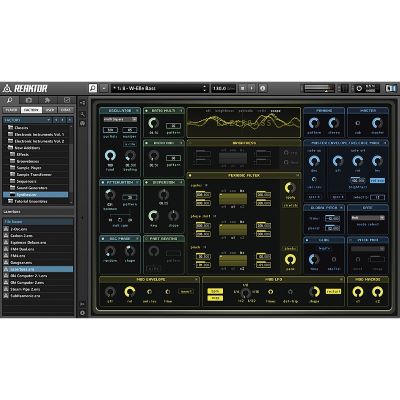Click the gear icon at side strip bottom
This screenshot has width=400, height=400.
point(83,313)
